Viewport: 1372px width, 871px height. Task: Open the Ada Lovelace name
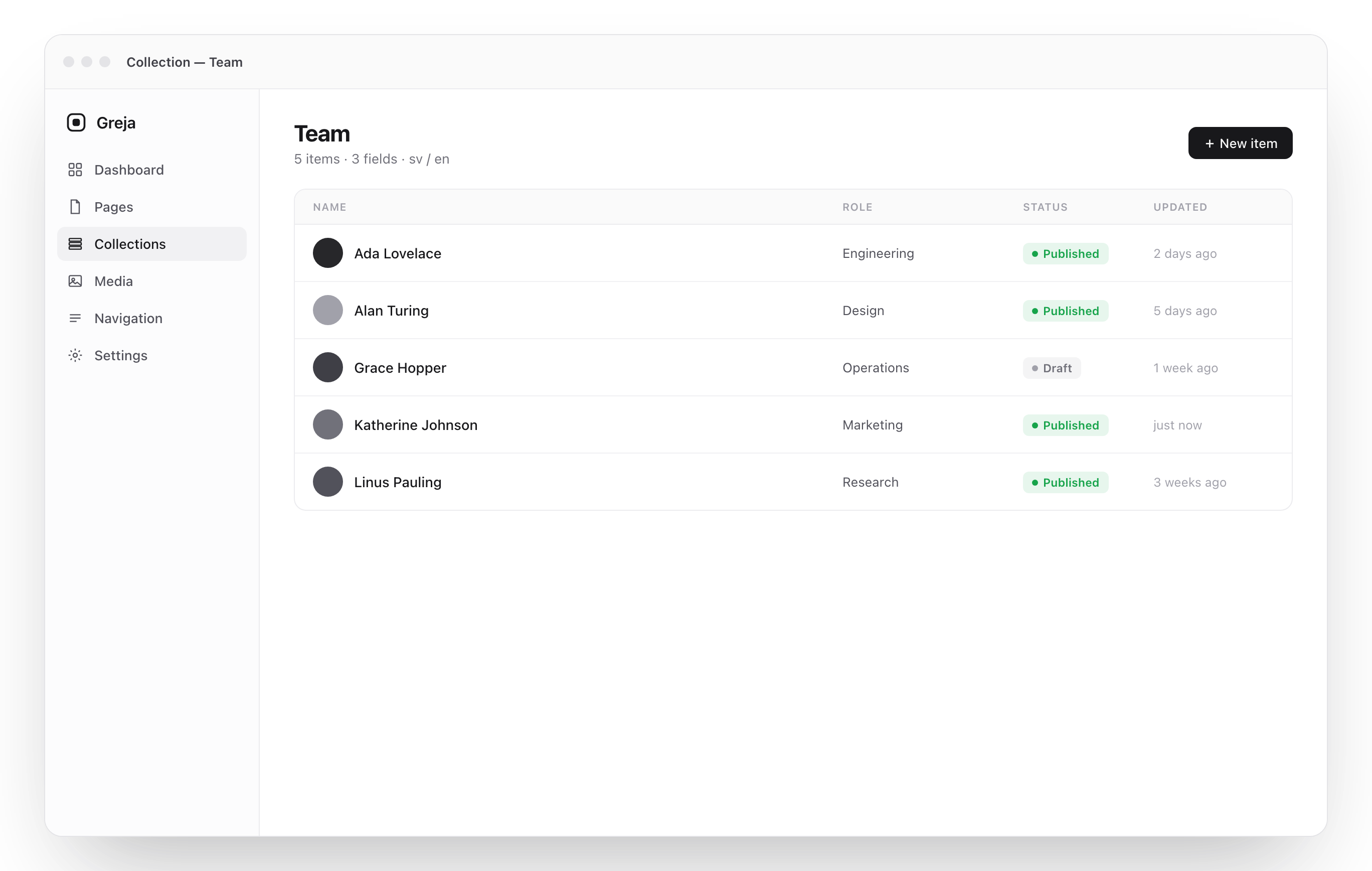tap(398, 253)
